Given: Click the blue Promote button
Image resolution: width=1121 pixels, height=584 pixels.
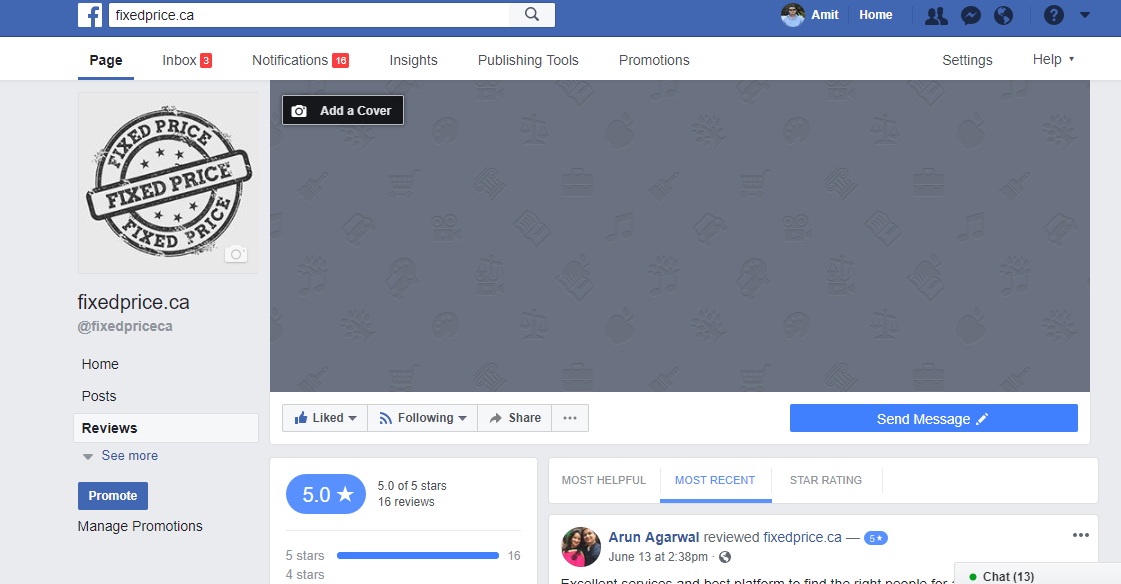Looking at the screenshot, I should [113, 496].
